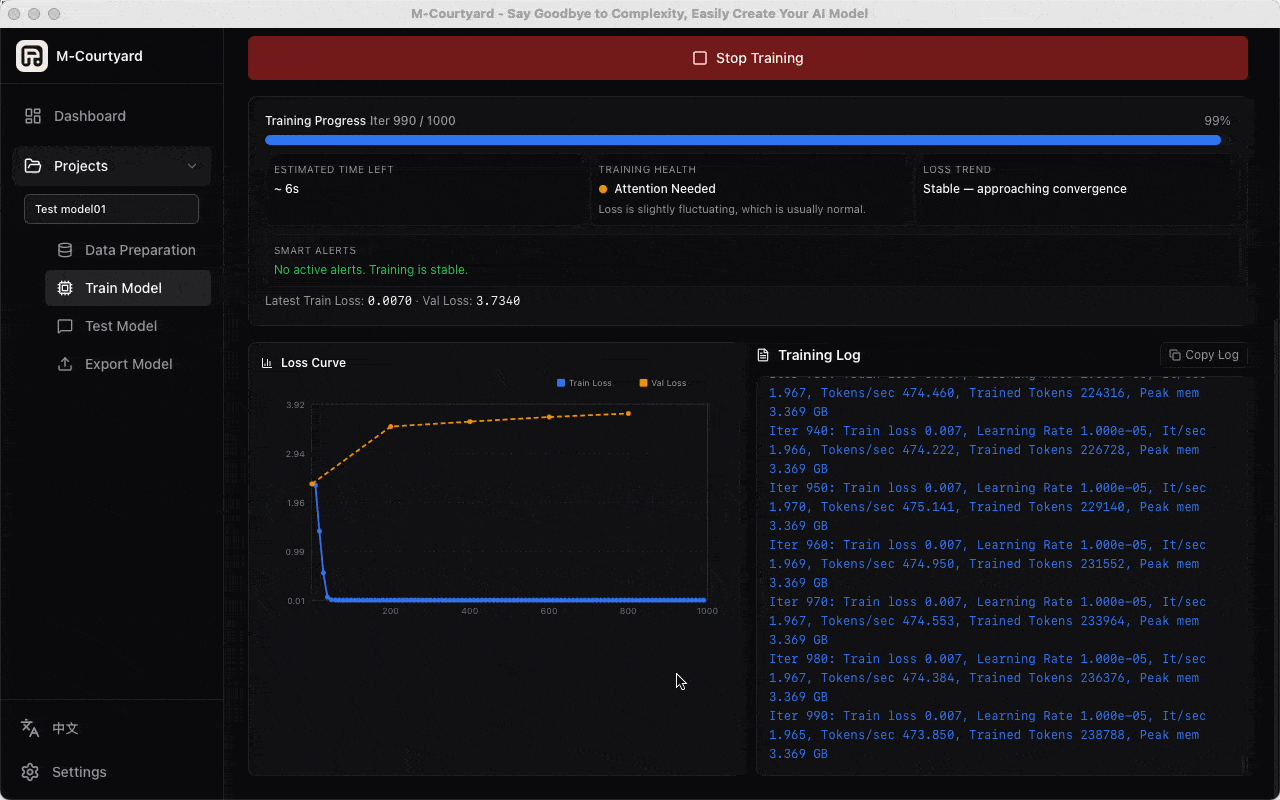The height and width of the screenshot is (800, 1280).
Task: Click the M-Courtyard app logo icon
Action: tap(31, 56)
